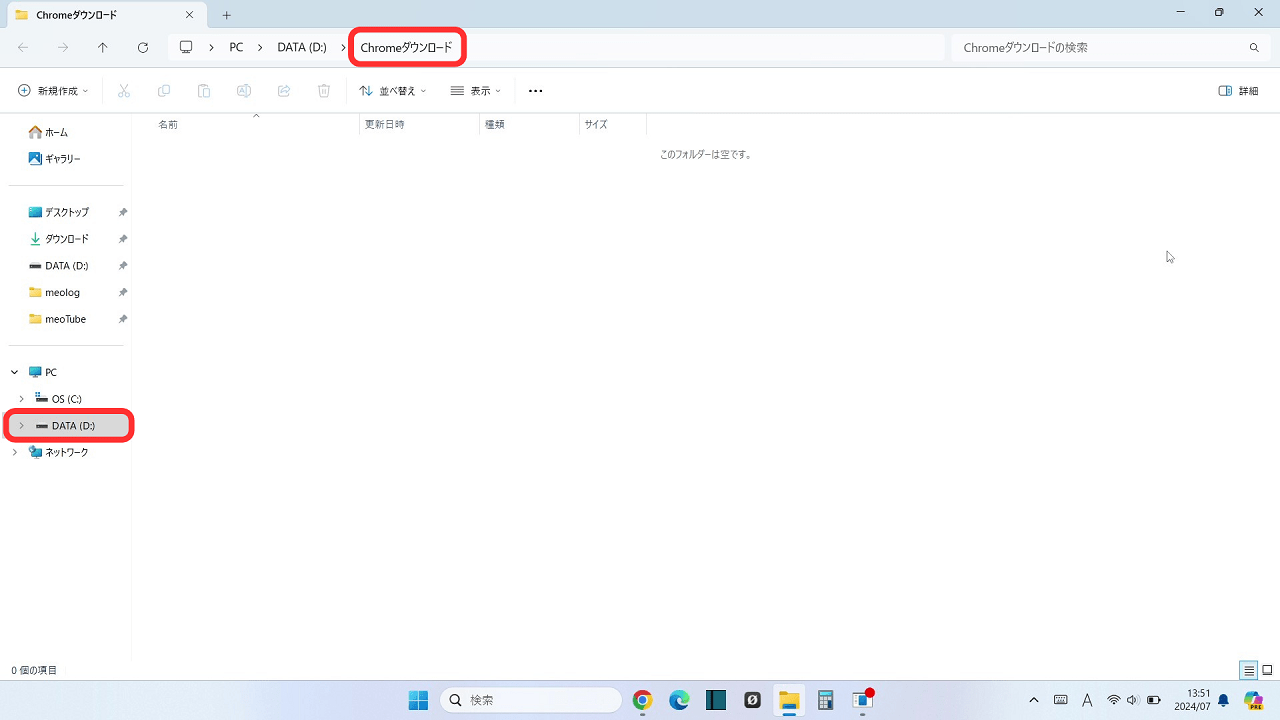Unpin デスクトop pin icon
The width and height of the screenshot is (1280, 720).
point(123,212)
